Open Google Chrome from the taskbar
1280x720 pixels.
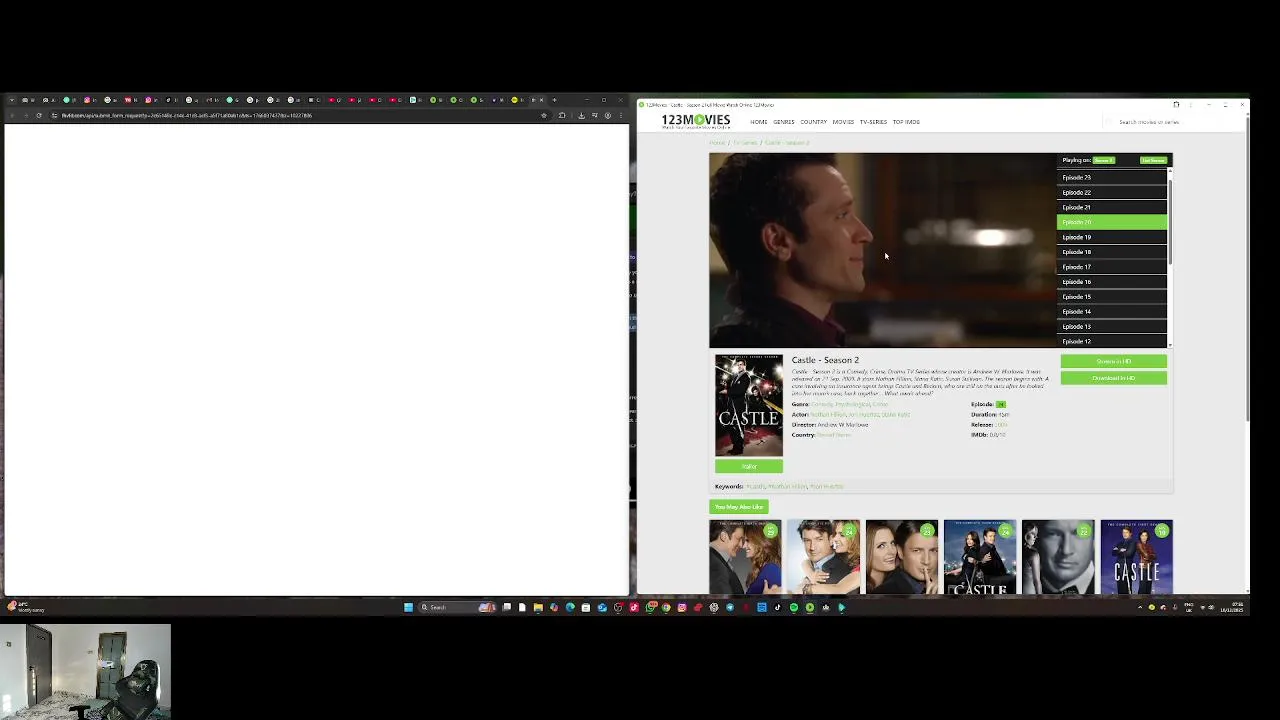666,607
